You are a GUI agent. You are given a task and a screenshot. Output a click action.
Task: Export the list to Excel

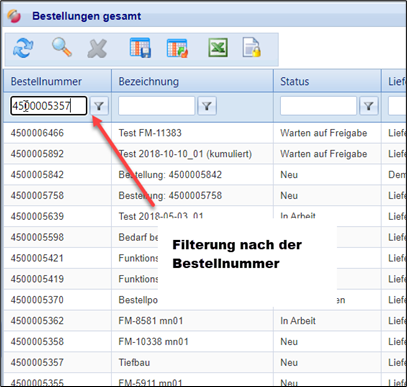(218, 47)
